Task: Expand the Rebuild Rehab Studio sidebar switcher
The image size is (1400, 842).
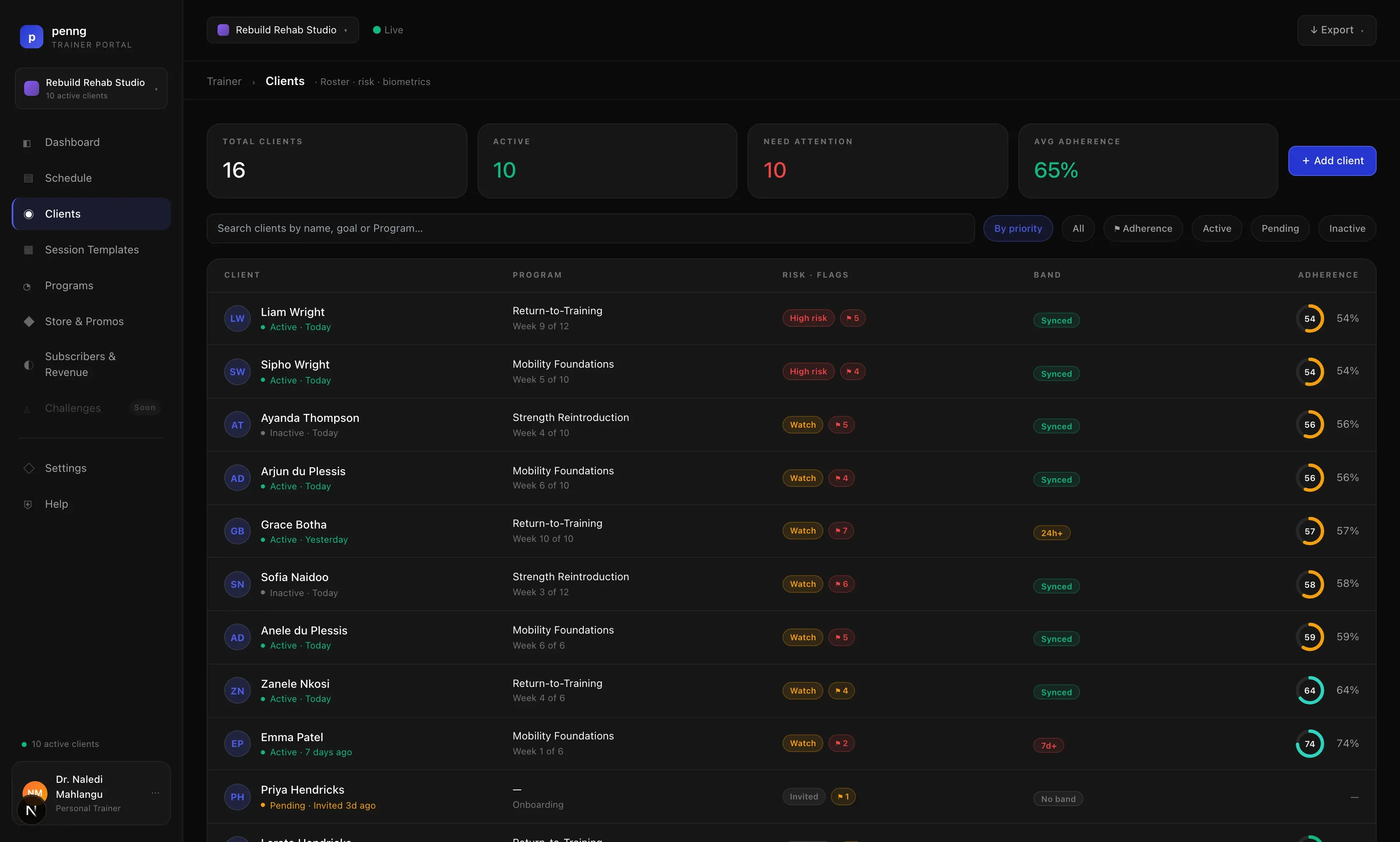Action: 91,88
